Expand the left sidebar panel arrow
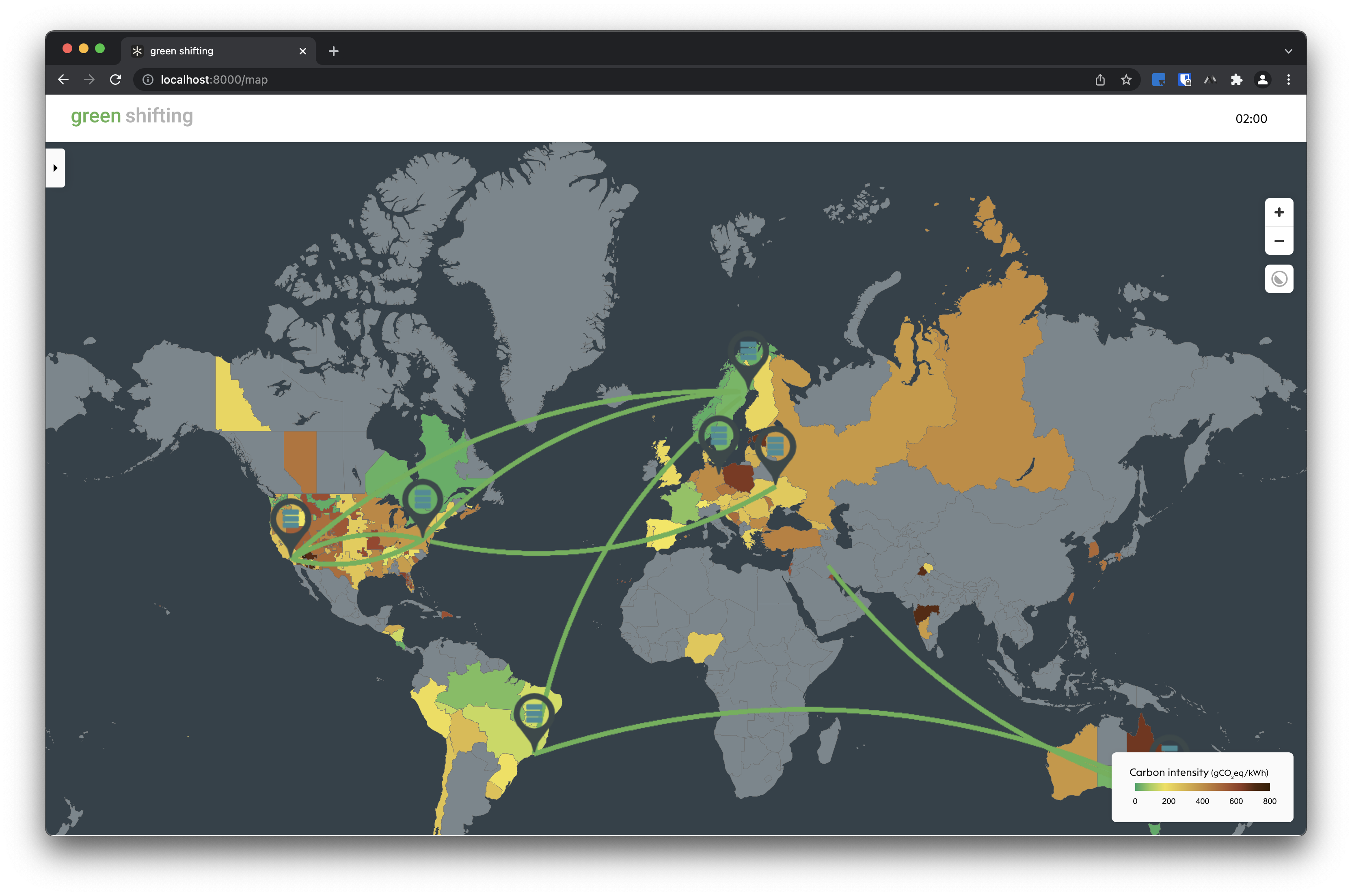1352x896 pixels. (56, 168)
